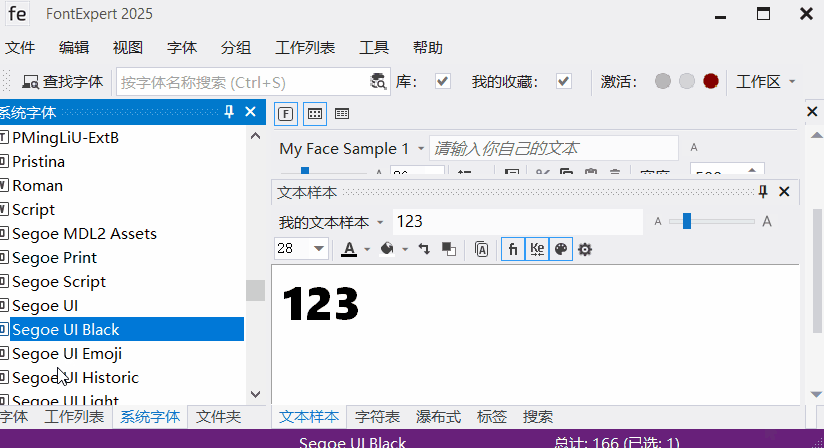Switch to the 字符表 tab
Viewport: 825px width, 448px height.
(377, 417)
